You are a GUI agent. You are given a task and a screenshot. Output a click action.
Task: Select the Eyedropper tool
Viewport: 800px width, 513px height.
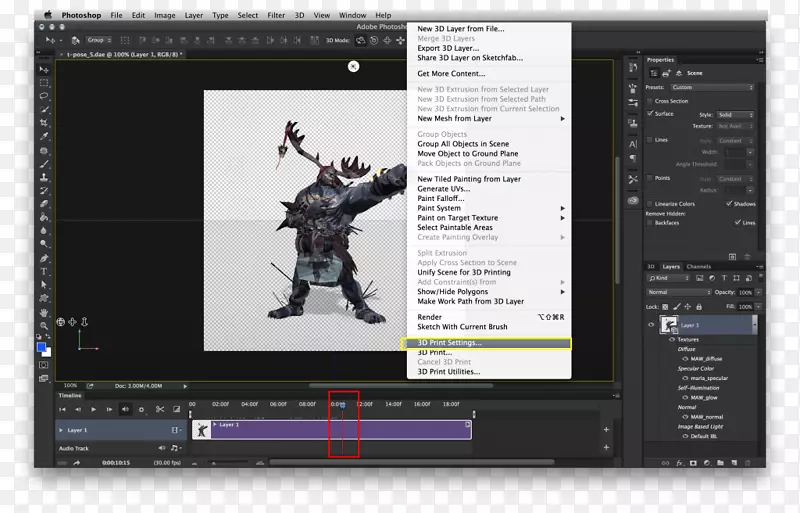click(44, 136)
